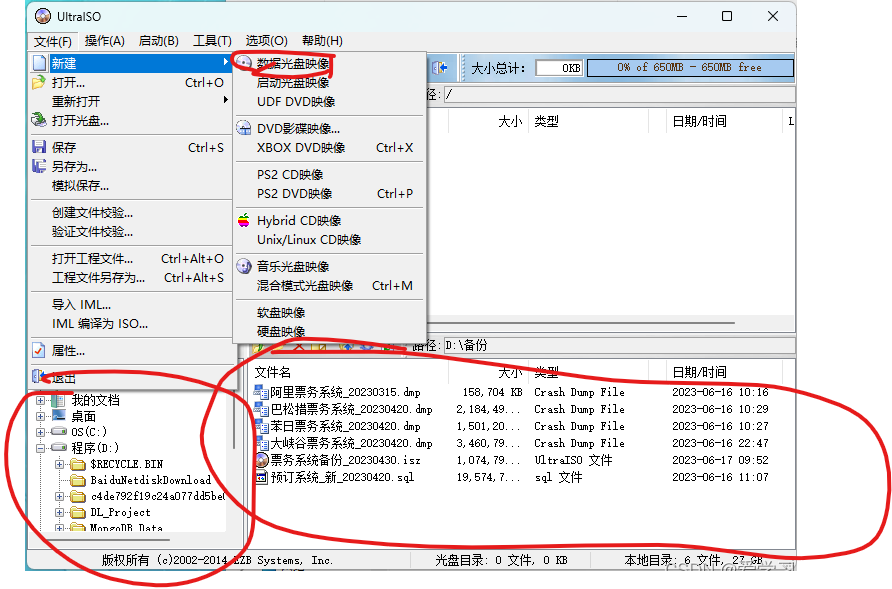892x589 pixels.
Task: Click the properties checkmark icon beside 属性...
Action: pos(39,350)
